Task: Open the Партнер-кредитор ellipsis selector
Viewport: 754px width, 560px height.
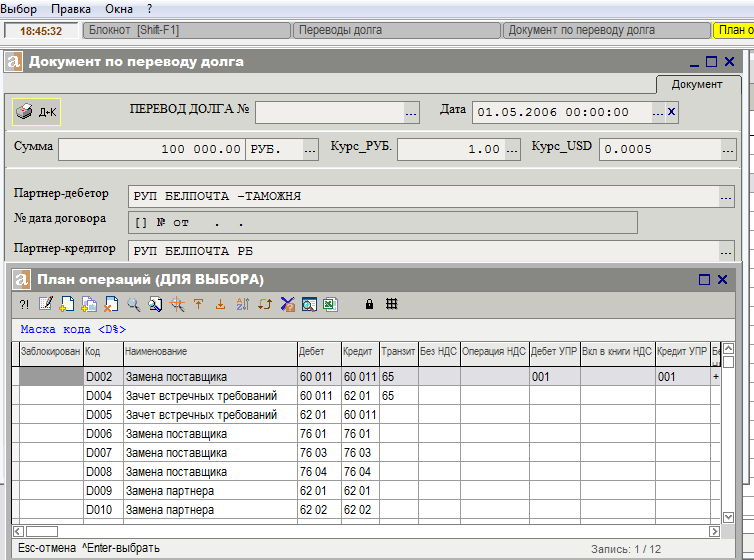Action: pyautogui.click(x=726, y=251)
